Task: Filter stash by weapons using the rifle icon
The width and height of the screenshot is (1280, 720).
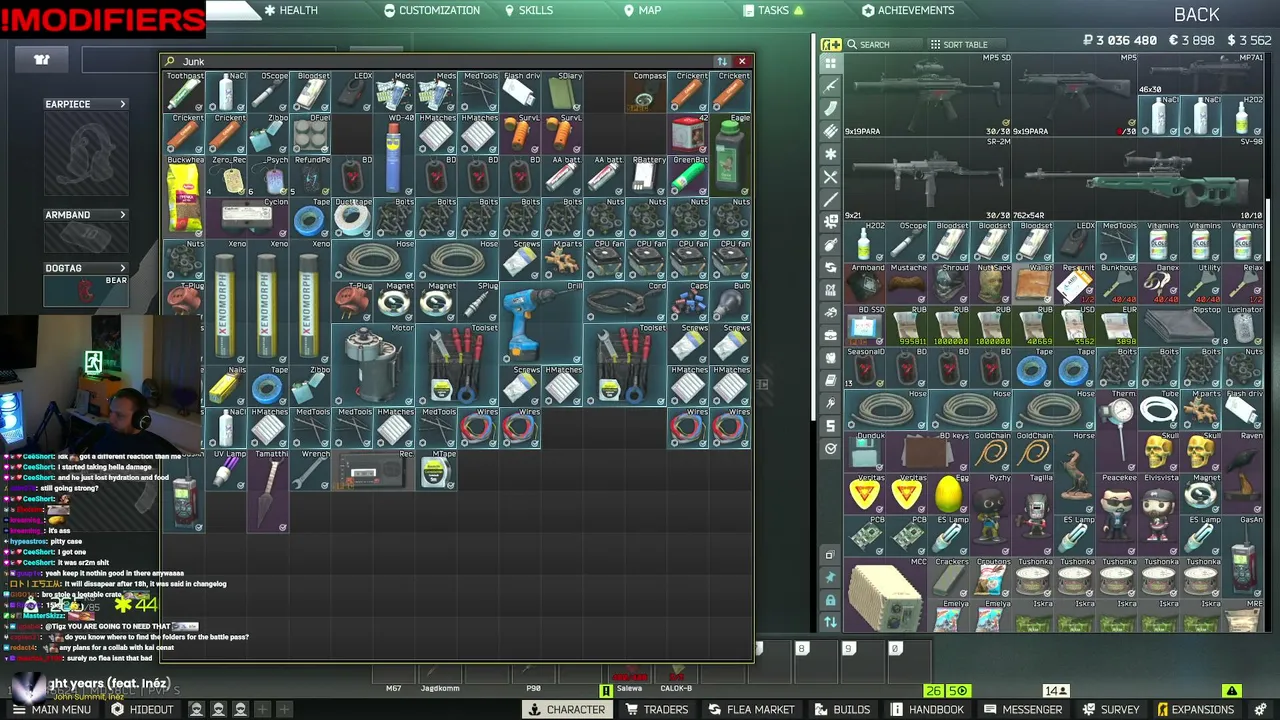Action: 830,86
